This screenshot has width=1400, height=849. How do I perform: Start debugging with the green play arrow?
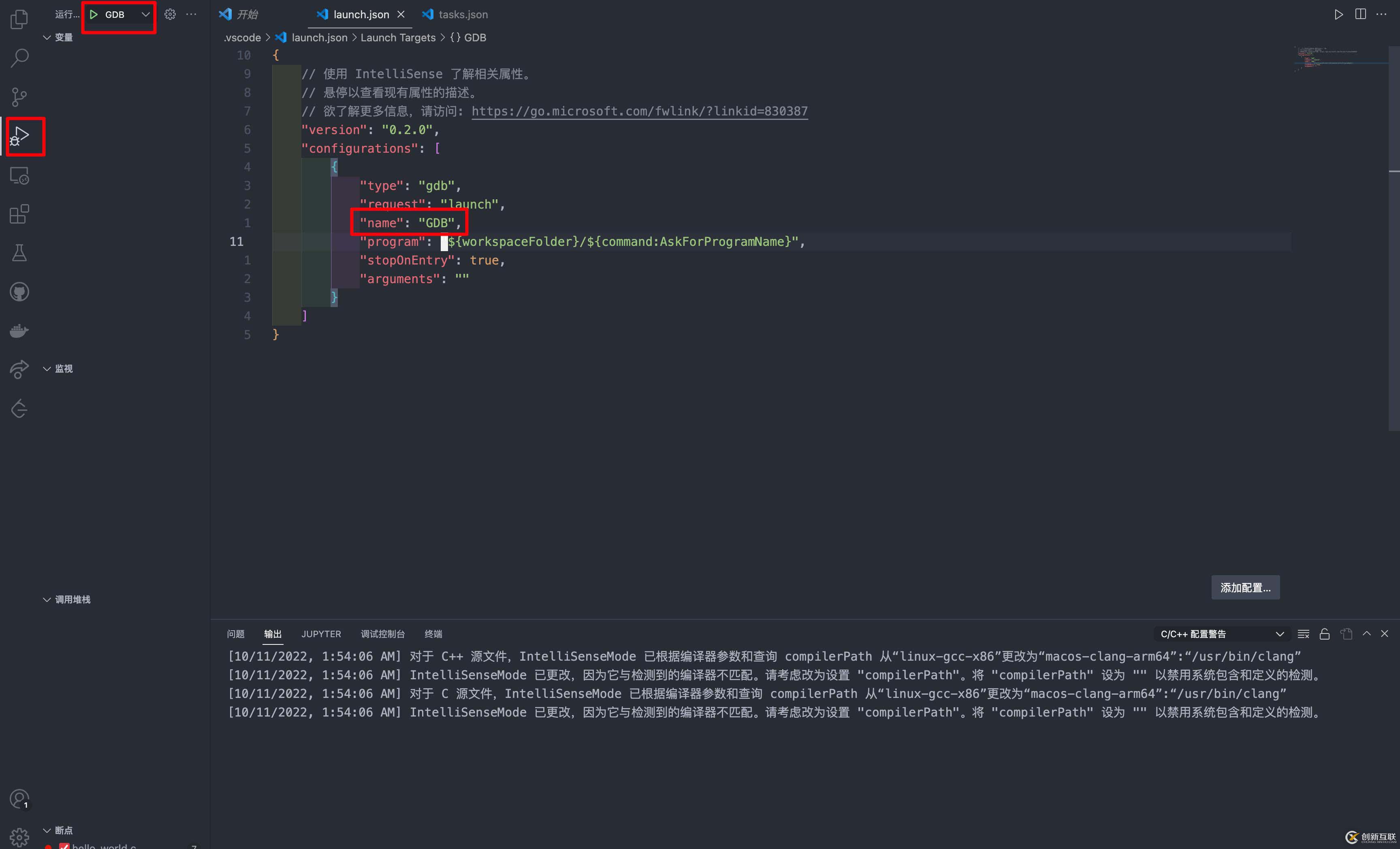94,14
